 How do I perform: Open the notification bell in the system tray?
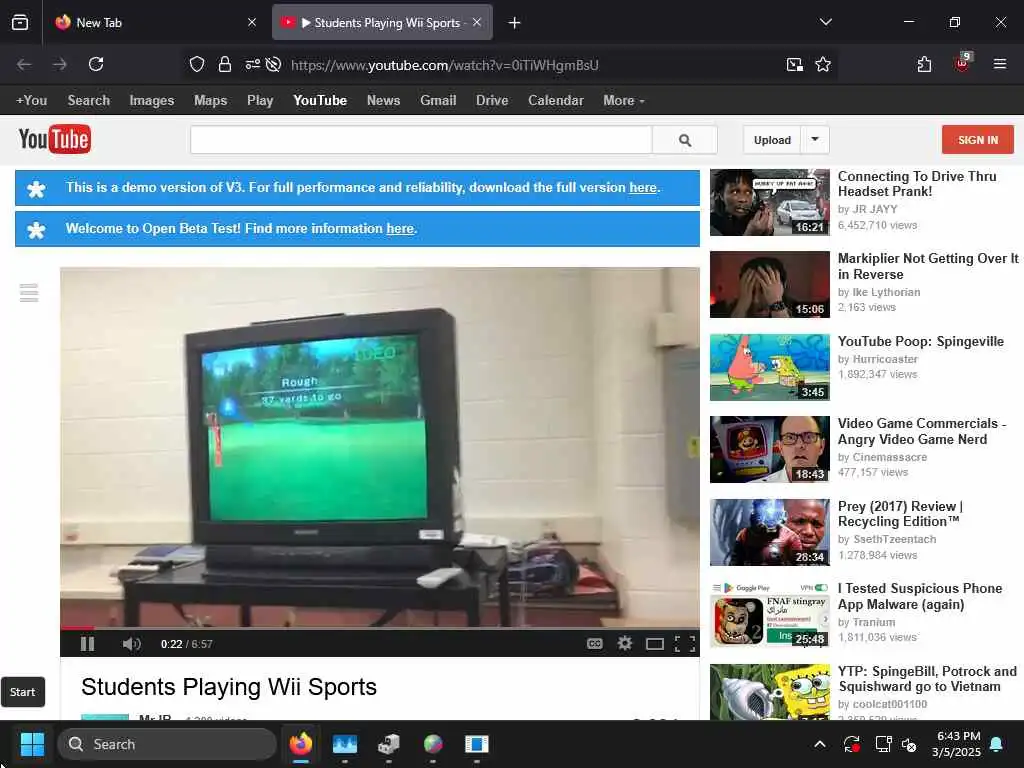(997, 744)
